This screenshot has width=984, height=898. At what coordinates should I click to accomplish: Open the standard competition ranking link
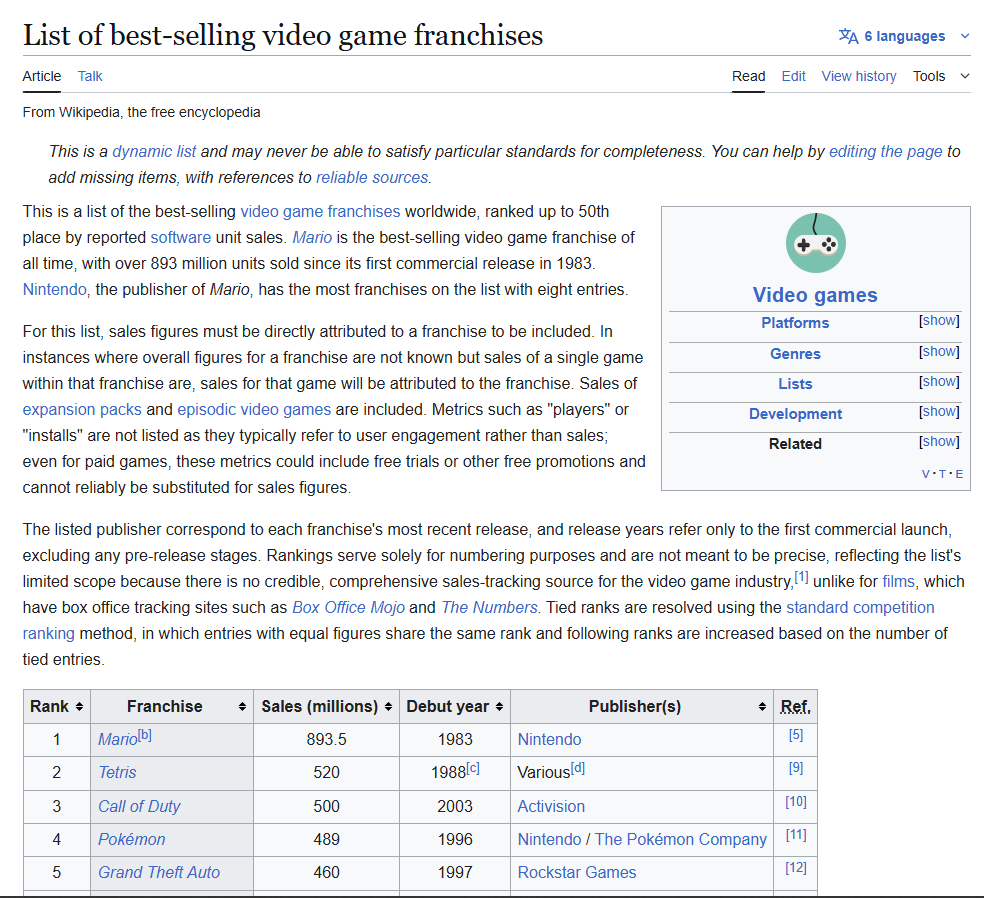[860, 608]
